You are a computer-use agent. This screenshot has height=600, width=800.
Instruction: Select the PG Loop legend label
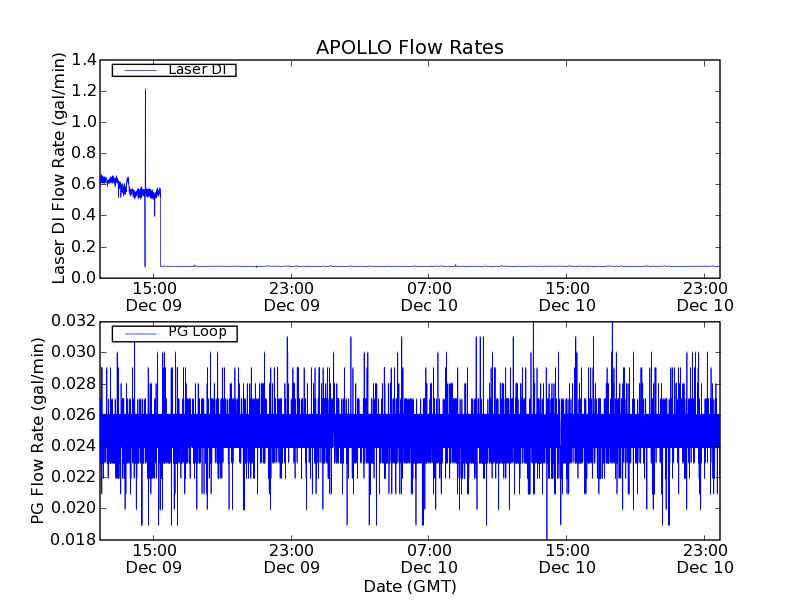[197, 332]
